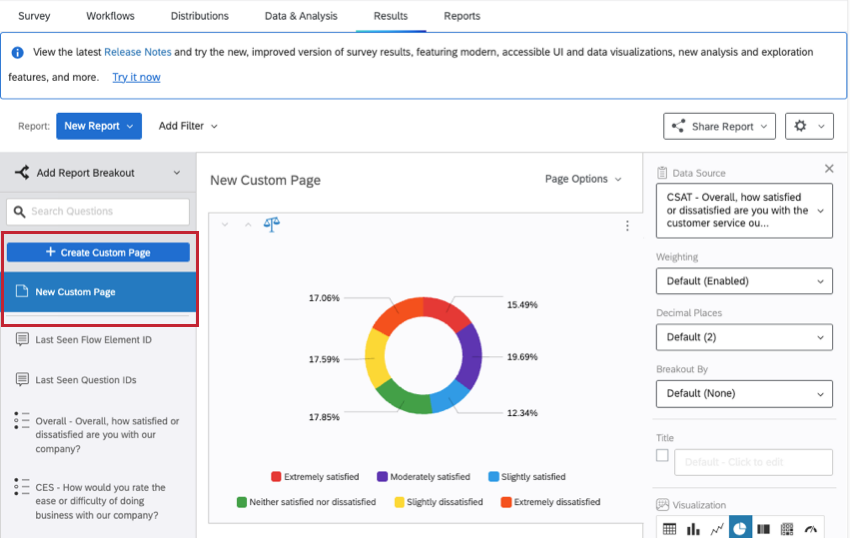The image size is (850, 538).
Task: Select the breakdown bar visualization icon
Action: click(x=763, y=529)
